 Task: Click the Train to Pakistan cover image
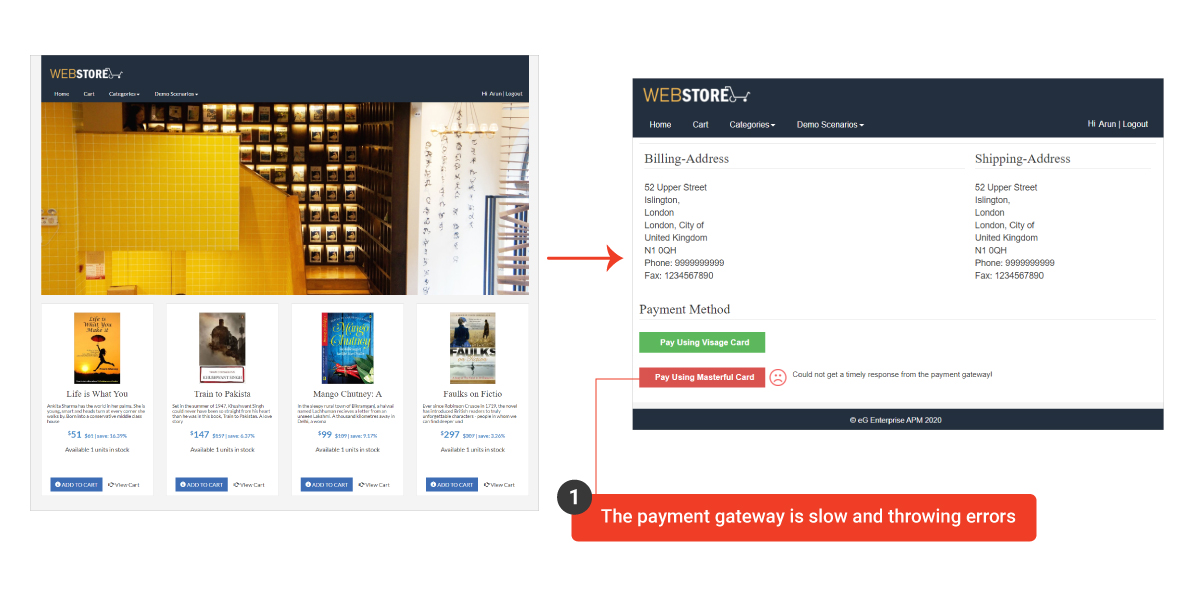(x=222, y=348)
